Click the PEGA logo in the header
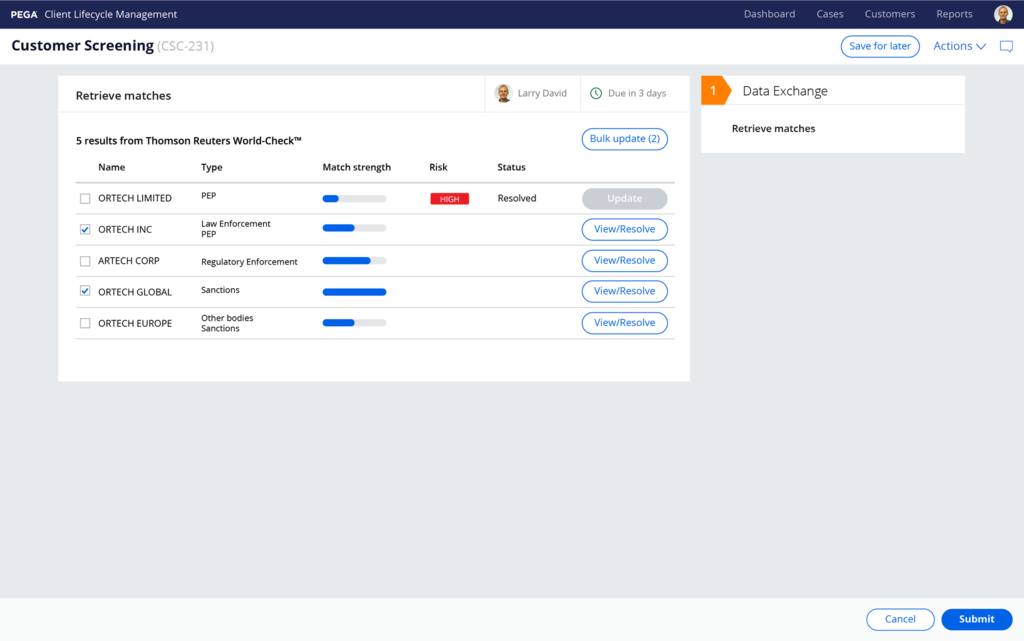Image resolution: width=1024 pixels, height=641 pixels. [x=24, y=14]
